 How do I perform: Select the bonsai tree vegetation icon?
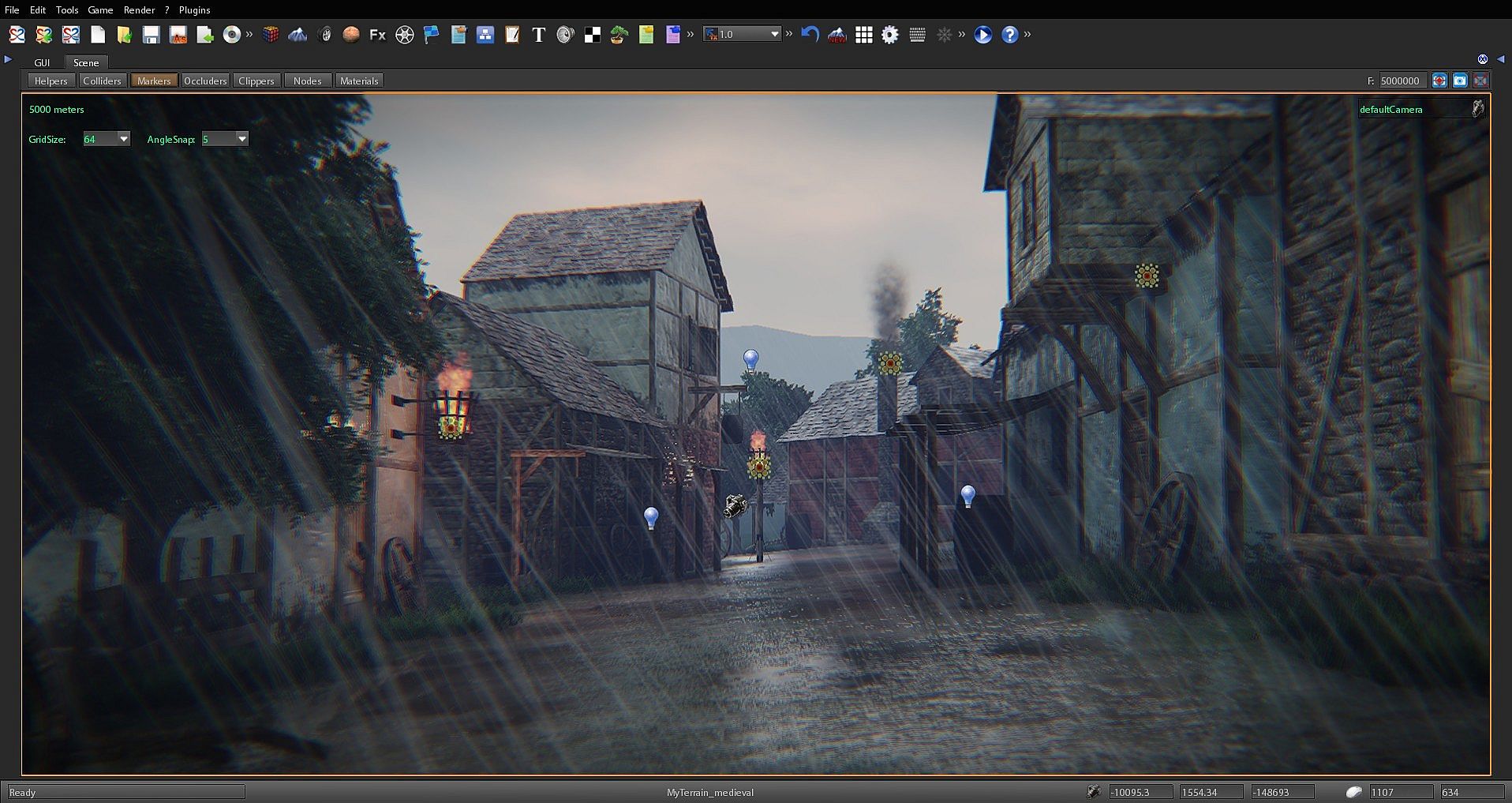(619, 35)
